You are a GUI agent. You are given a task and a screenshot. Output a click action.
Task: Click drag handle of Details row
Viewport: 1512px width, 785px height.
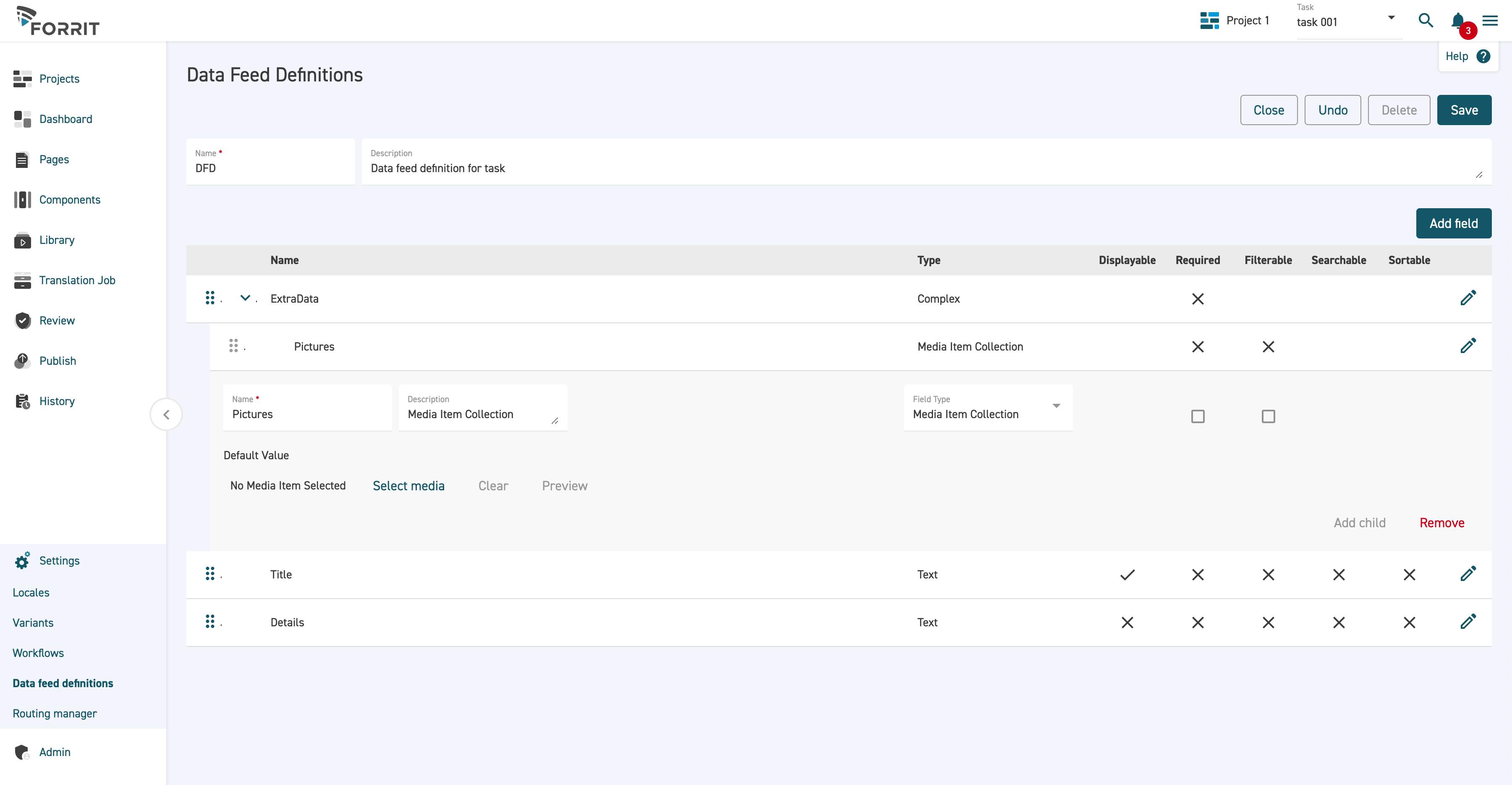pyautogui.click(x=209, y=621)
